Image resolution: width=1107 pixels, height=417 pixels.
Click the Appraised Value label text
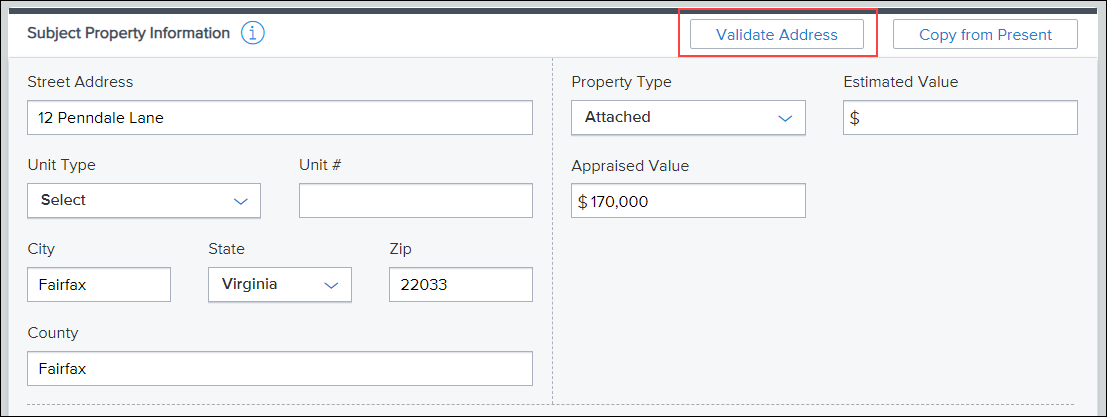tap(630, 166)
